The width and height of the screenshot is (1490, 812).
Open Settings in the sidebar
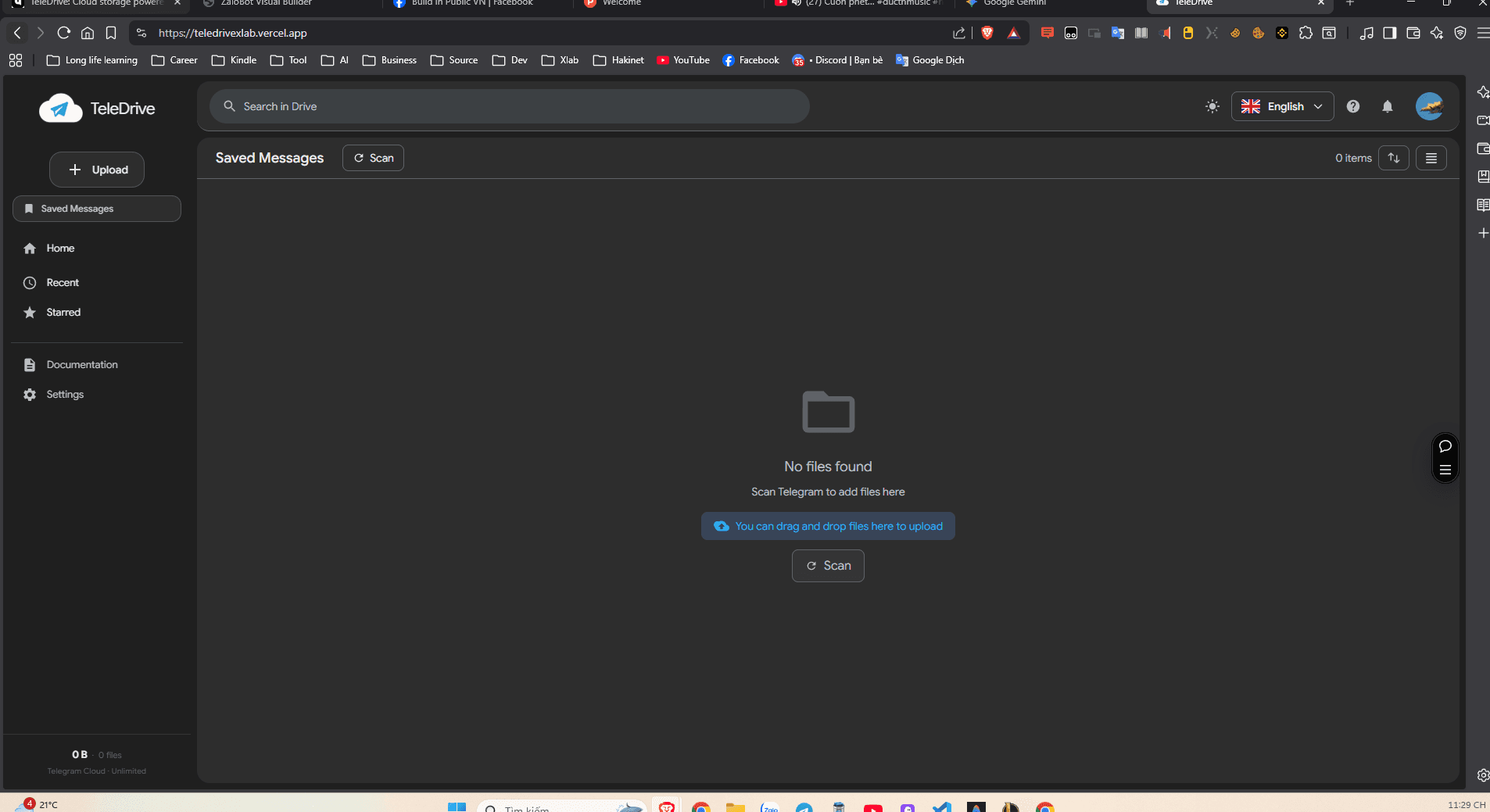click(65, 395)
